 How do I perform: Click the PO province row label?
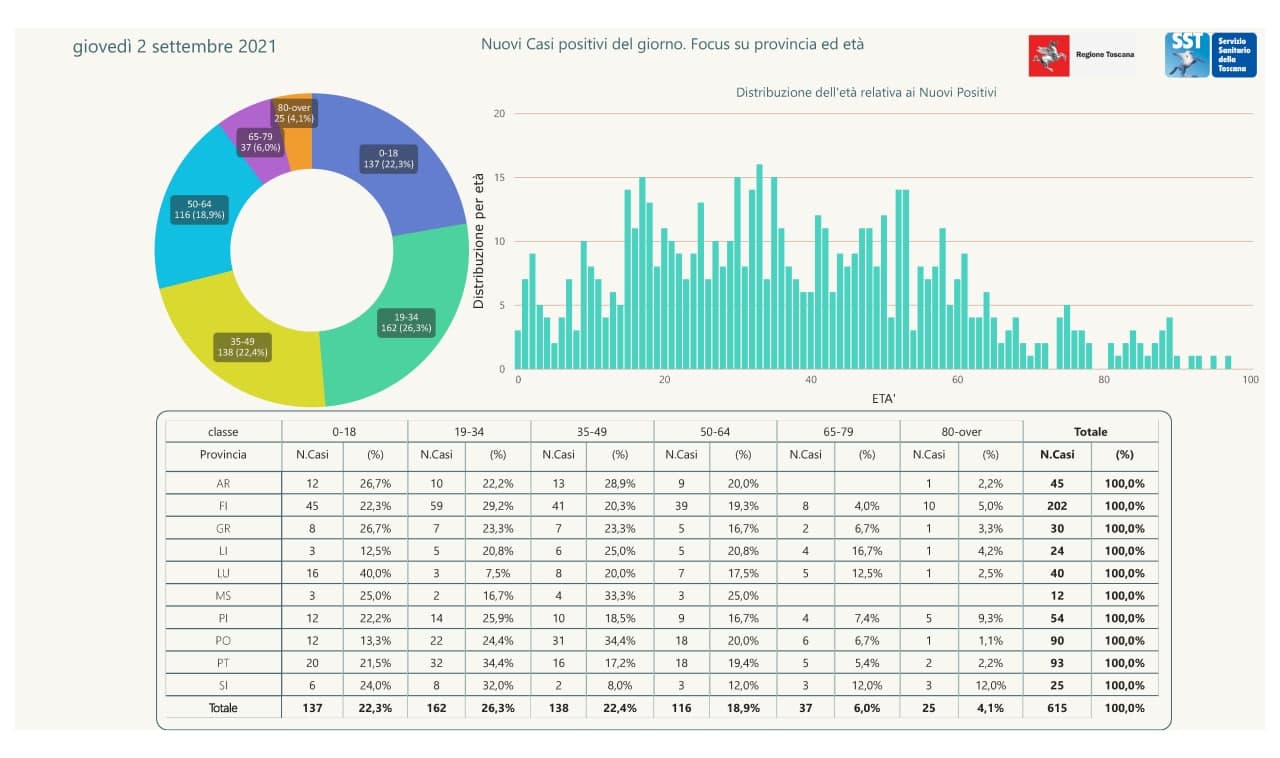pos(223,640)
